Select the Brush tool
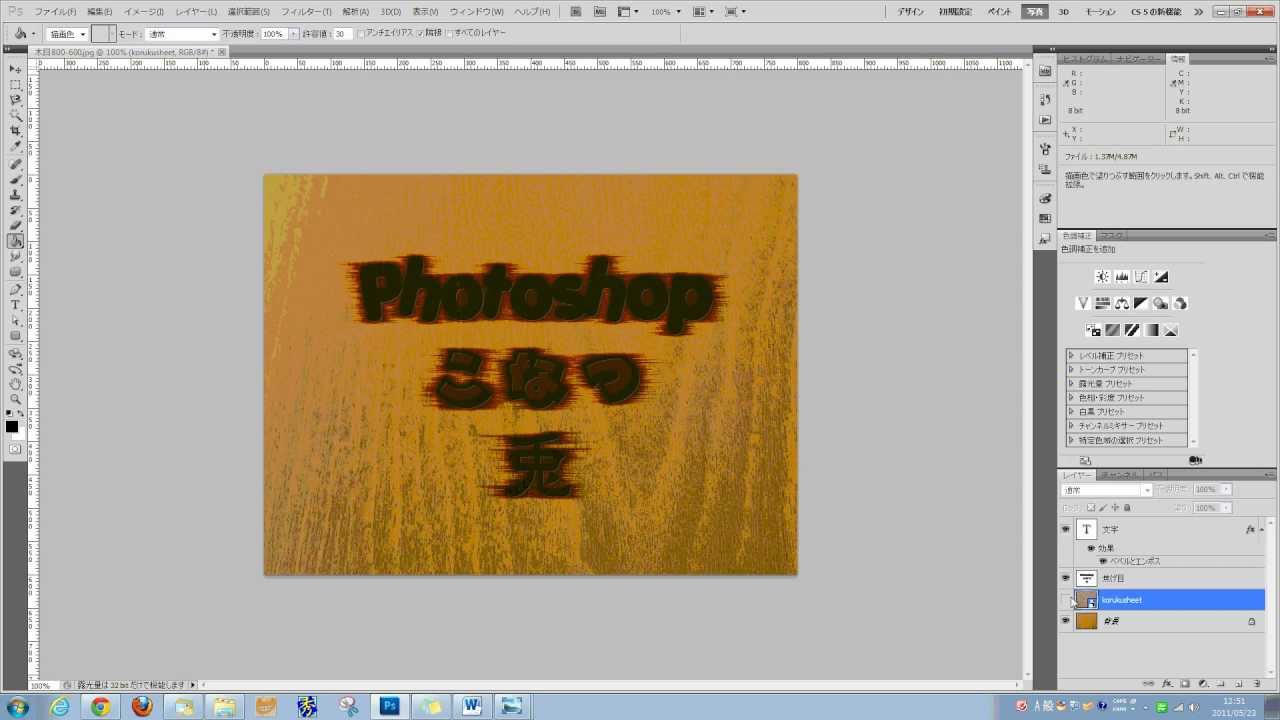This screenshot has width=1280, height=720. point(16,179)
